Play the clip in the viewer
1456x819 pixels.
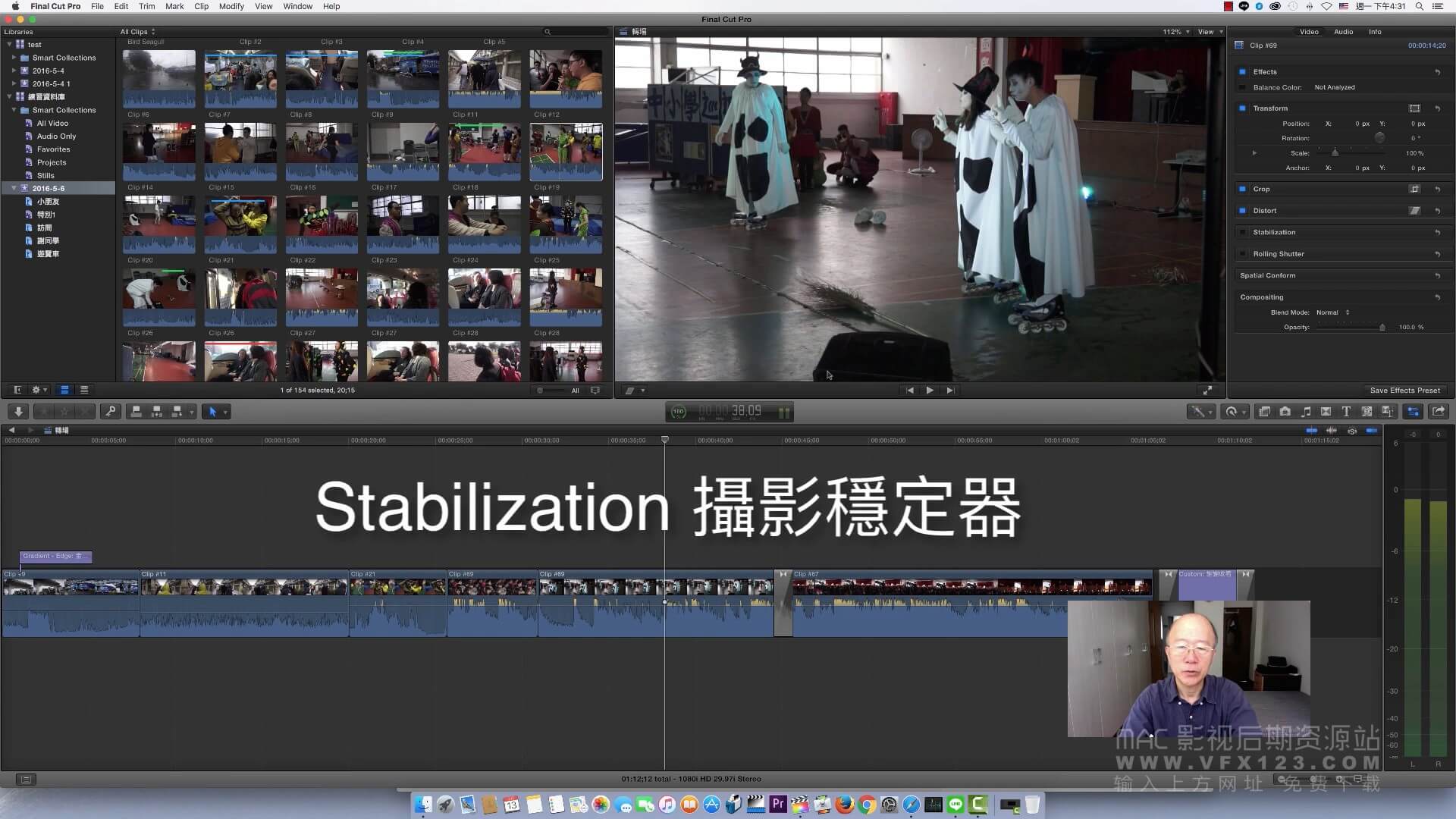(930, 391)
